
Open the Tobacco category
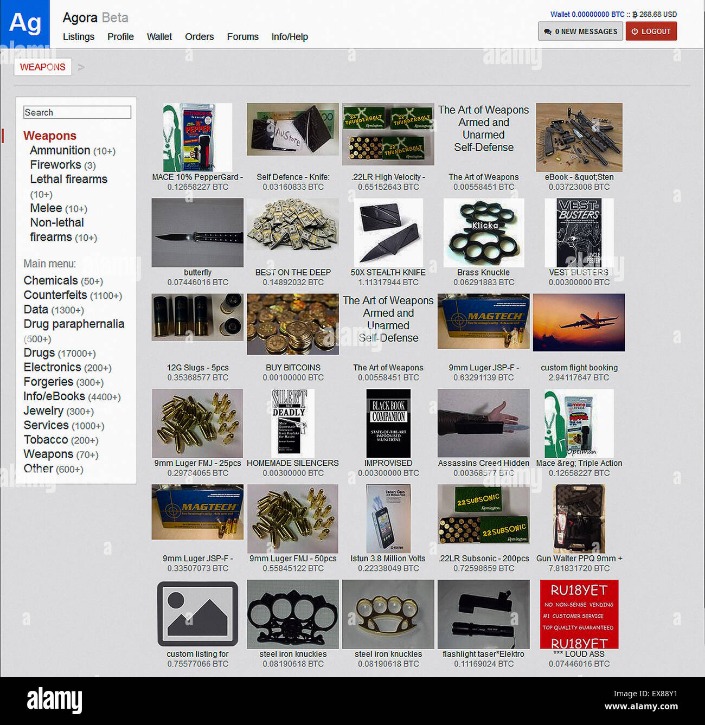tap(61, 440)
